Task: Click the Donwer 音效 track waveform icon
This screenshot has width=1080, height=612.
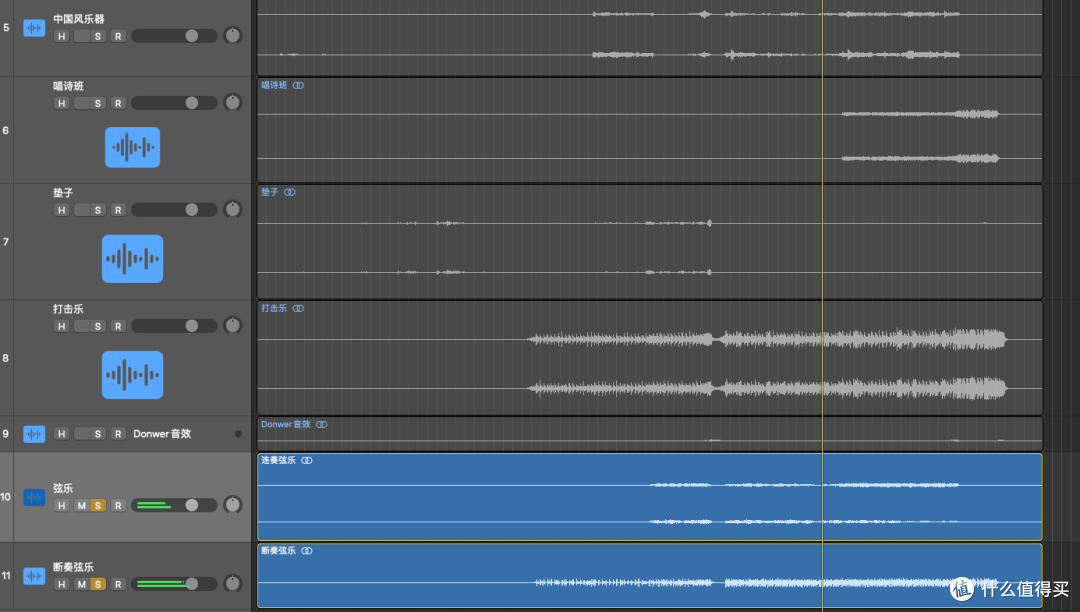Action: [x=34, y=434]
